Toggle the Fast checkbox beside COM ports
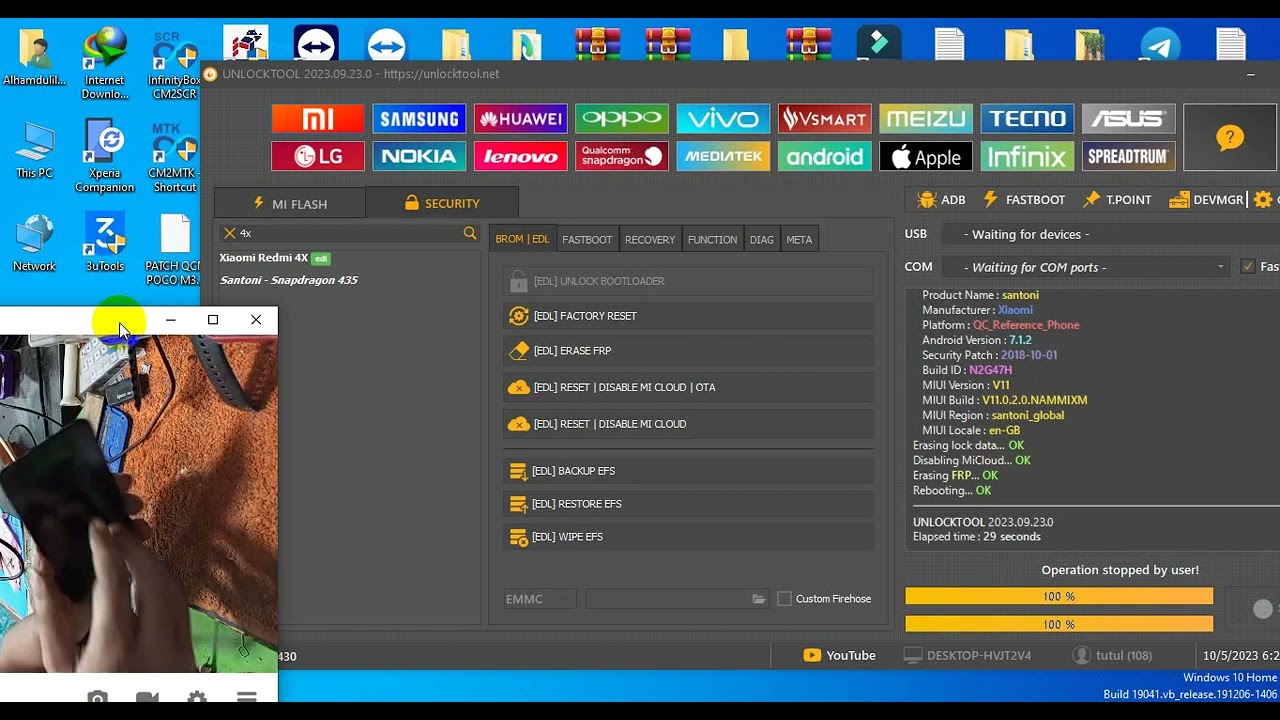Screen dimensions: 1280x720 (x=1247, y=267)
